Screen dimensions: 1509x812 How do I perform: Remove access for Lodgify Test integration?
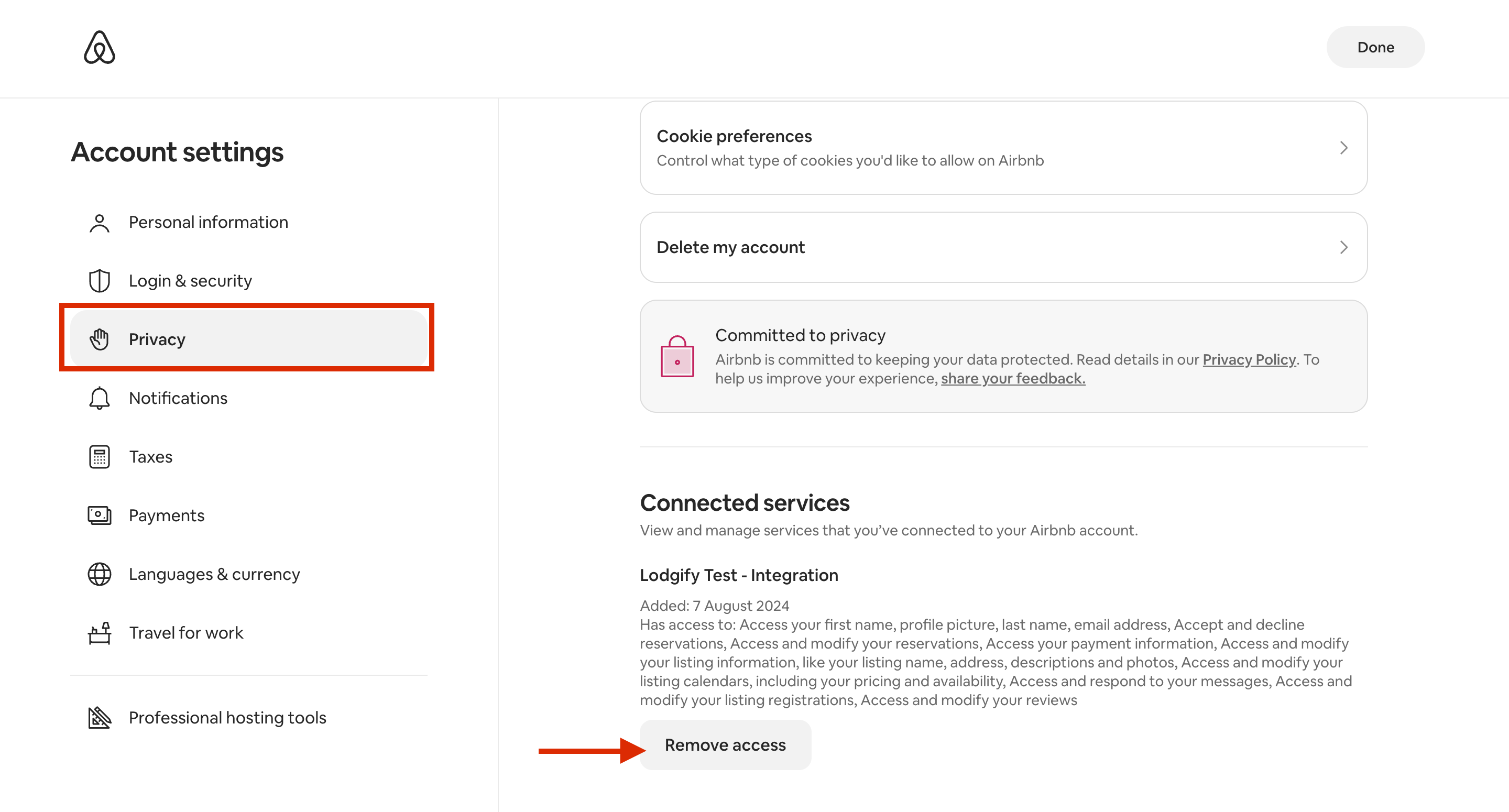725,745
